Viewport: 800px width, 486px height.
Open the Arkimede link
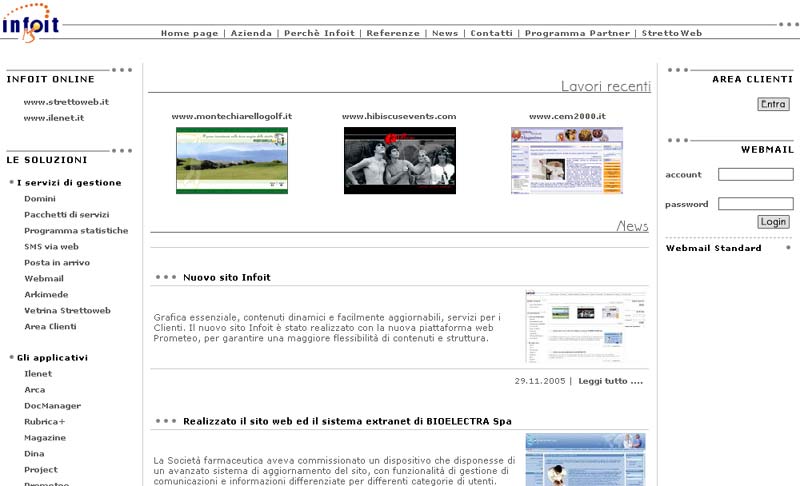(46, 295)
